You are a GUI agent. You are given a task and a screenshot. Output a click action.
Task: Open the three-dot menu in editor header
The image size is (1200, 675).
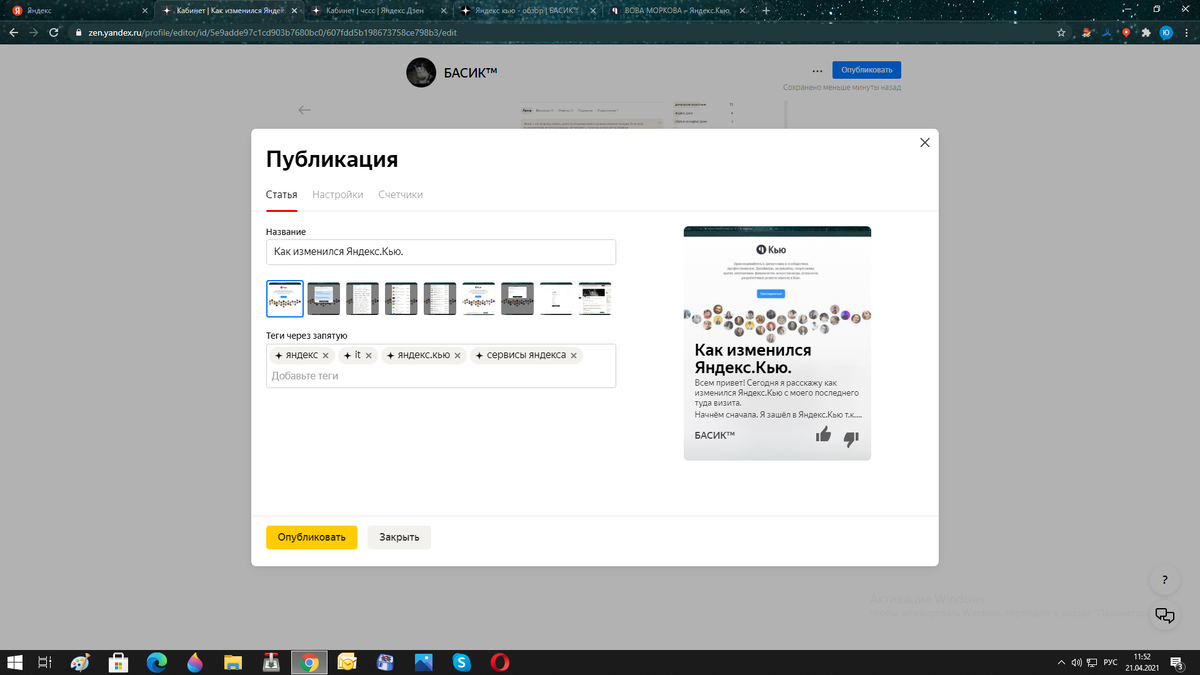817,71
